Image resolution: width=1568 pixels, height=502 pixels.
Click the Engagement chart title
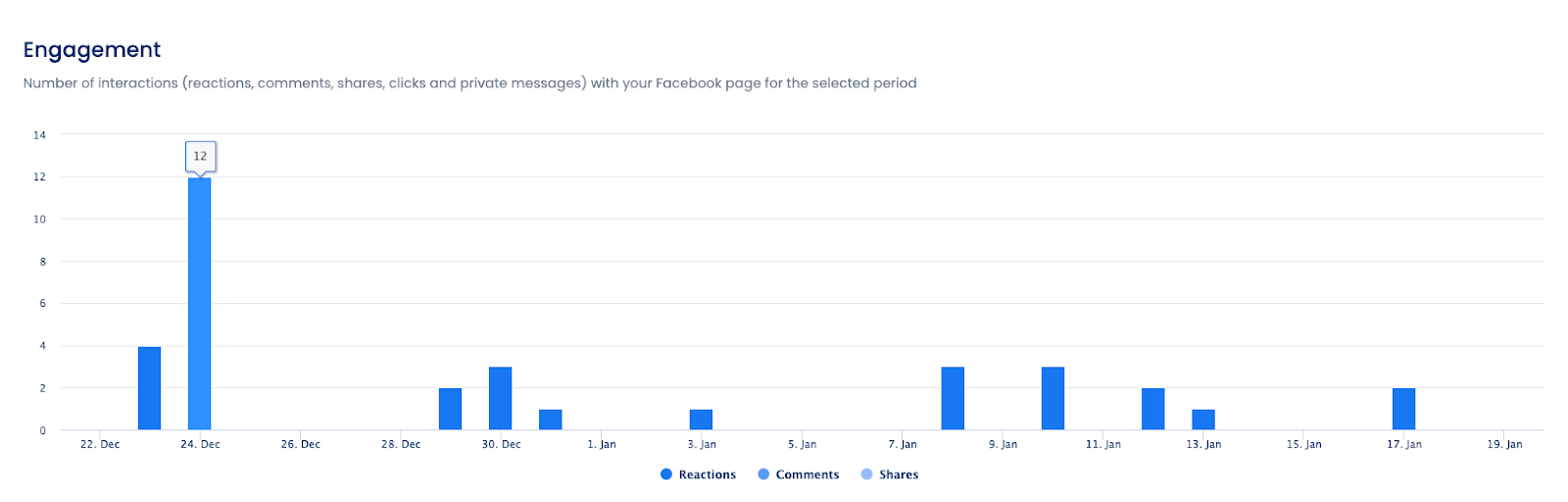click(x=92, y=50)
